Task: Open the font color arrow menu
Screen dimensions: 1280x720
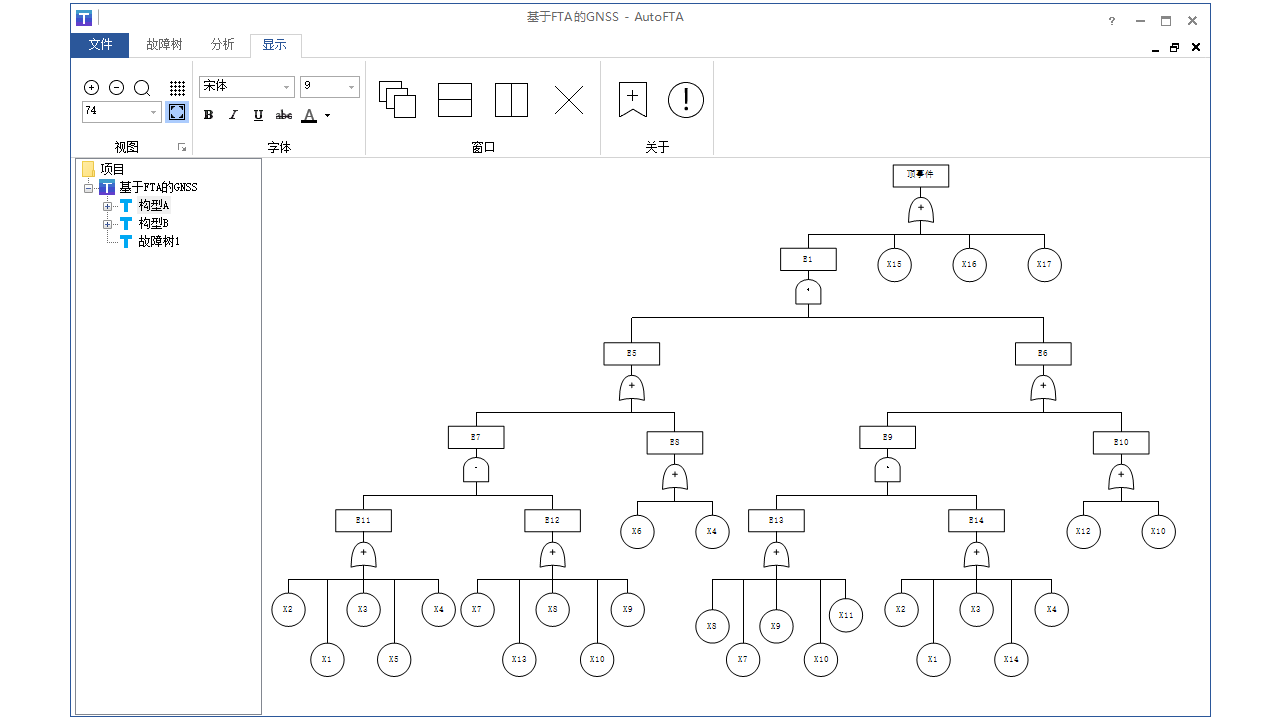Action: point(327,115)
